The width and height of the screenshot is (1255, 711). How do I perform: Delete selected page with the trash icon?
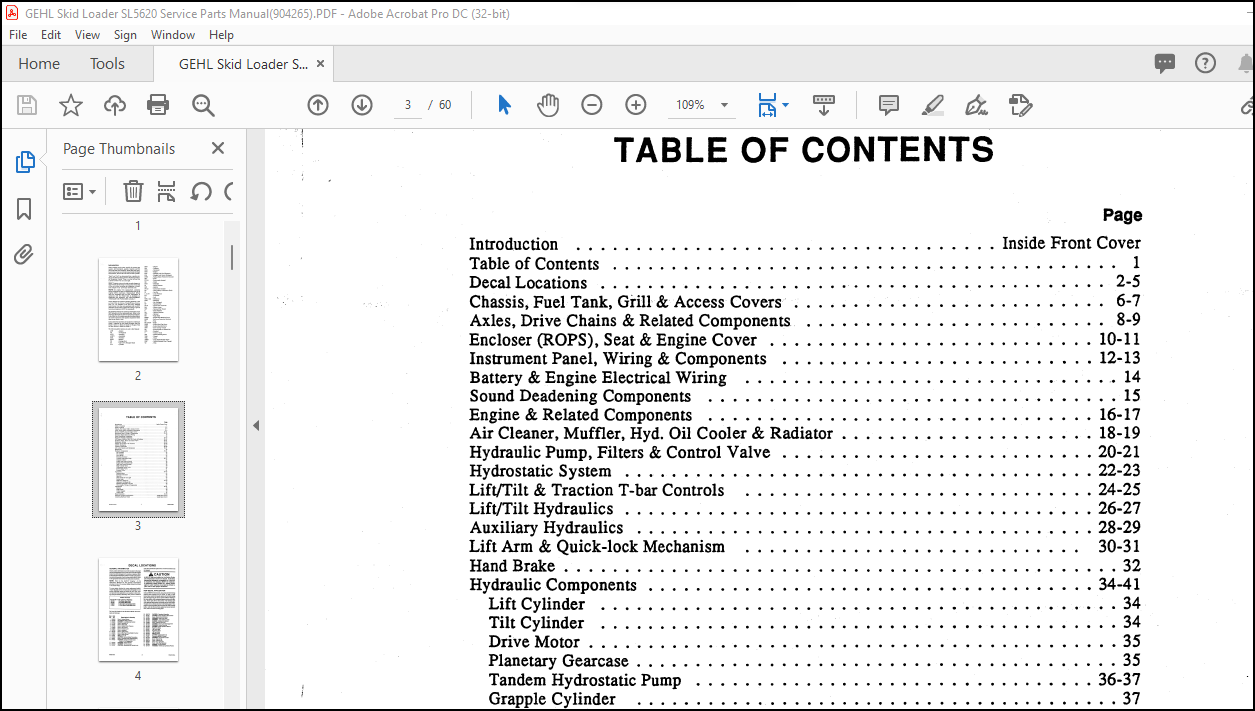[x=133, y=191]
